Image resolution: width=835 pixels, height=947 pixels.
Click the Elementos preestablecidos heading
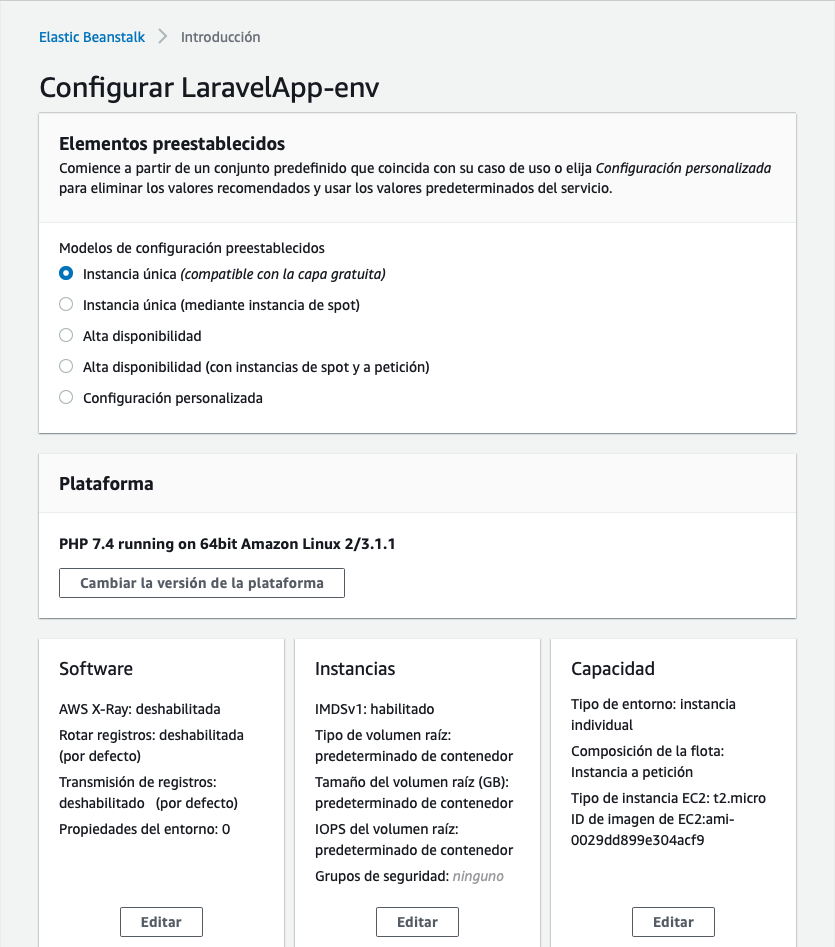tap(172, 144)
